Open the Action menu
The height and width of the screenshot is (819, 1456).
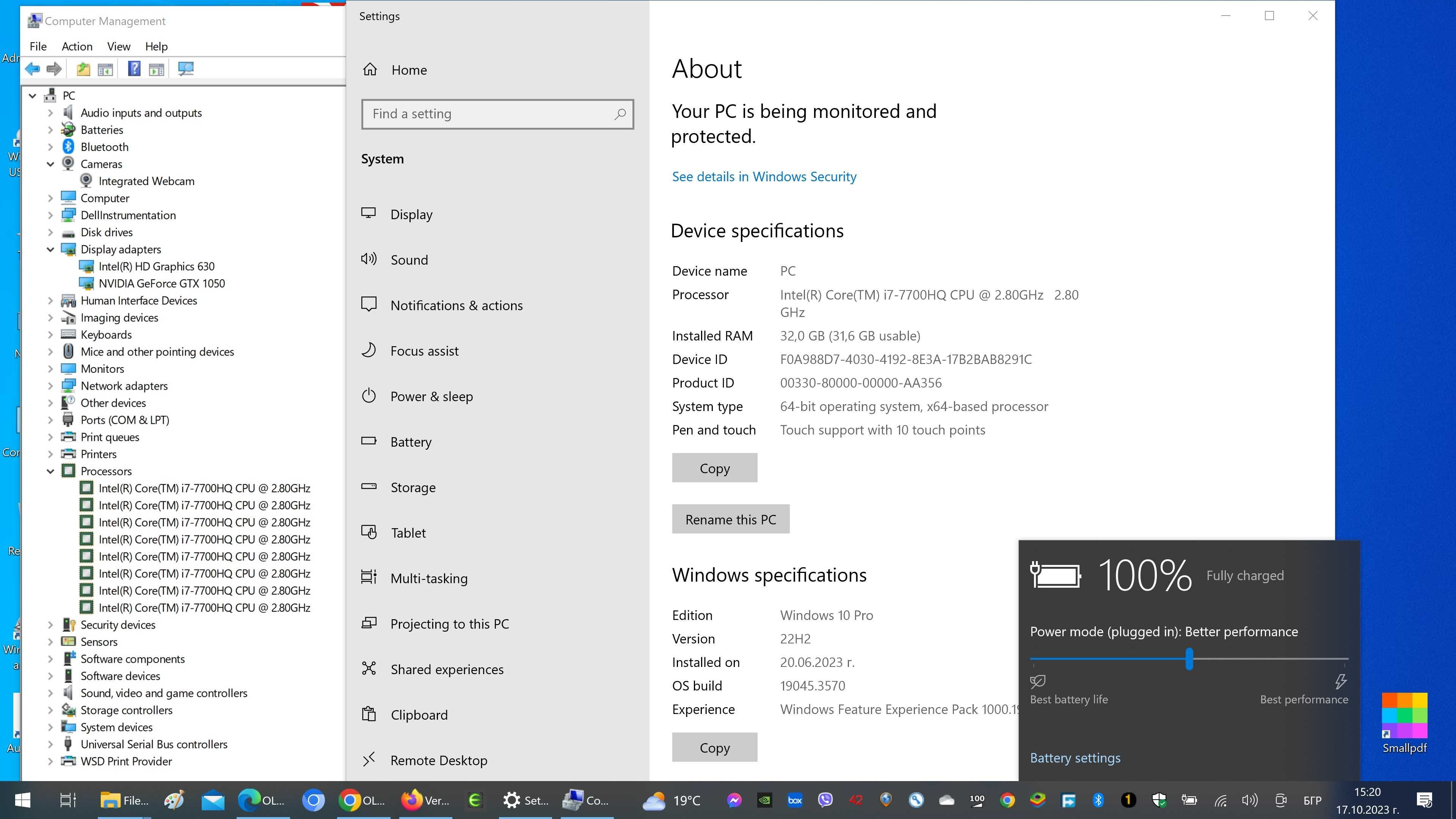point(77,46)
